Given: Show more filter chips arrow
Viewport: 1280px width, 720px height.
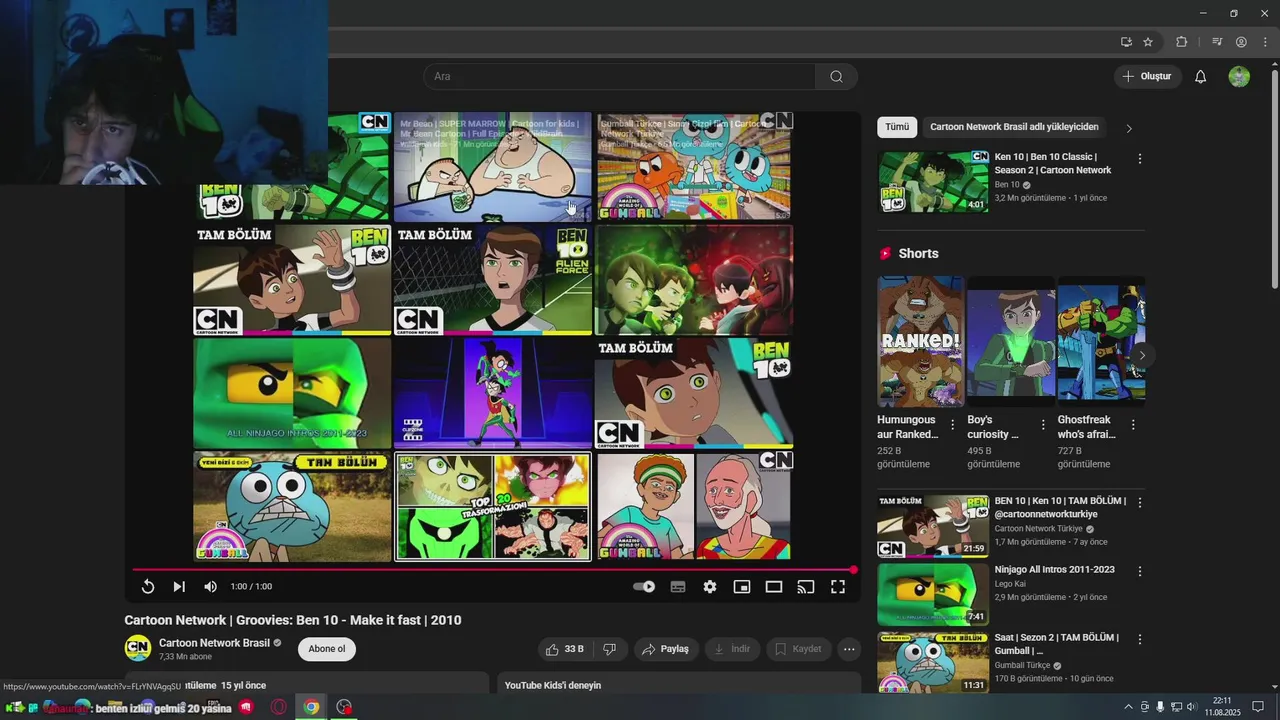Looking at the screenshot, I should coord(1129,128).
